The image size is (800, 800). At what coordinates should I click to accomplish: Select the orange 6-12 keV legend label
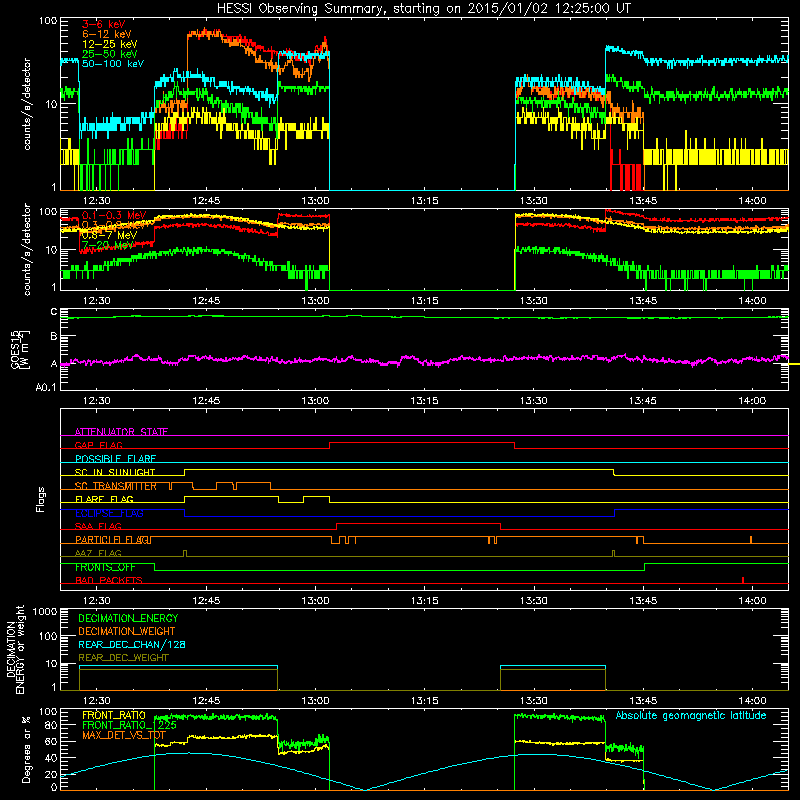pos(107,34)
